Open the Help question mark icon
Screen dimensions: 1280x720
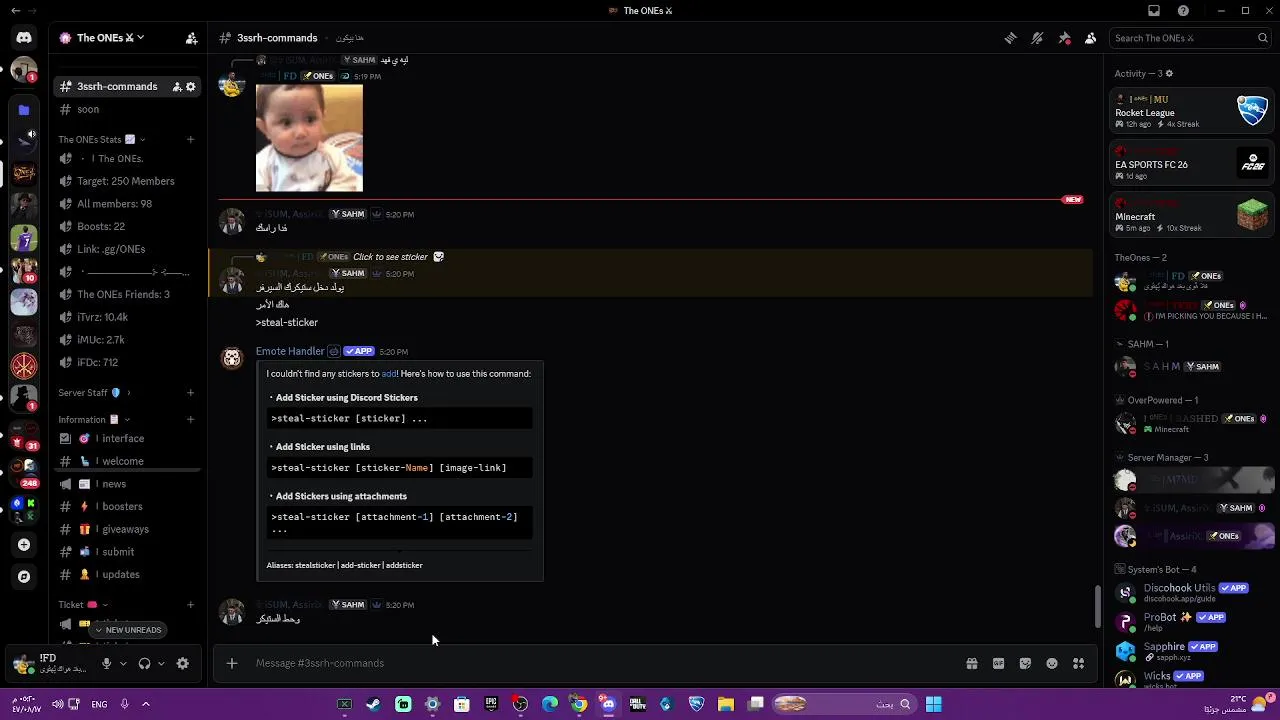1183,11
